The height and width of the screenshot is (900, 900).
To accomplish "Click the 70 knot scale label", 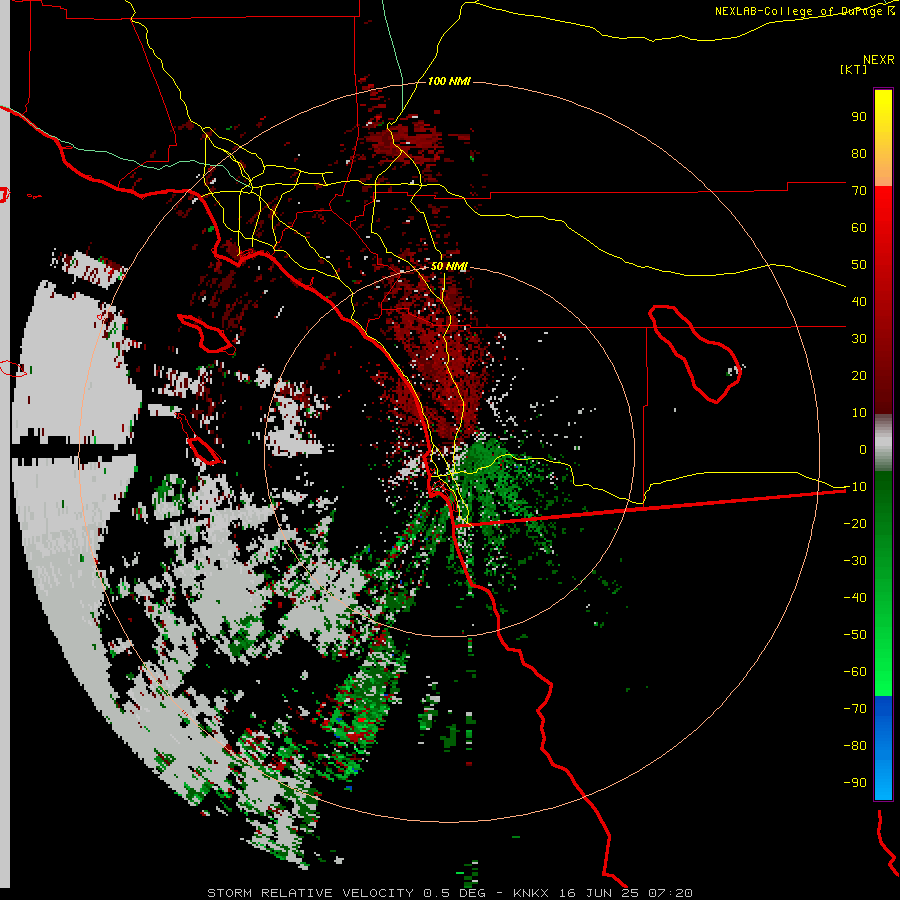I will pos(859,191).
